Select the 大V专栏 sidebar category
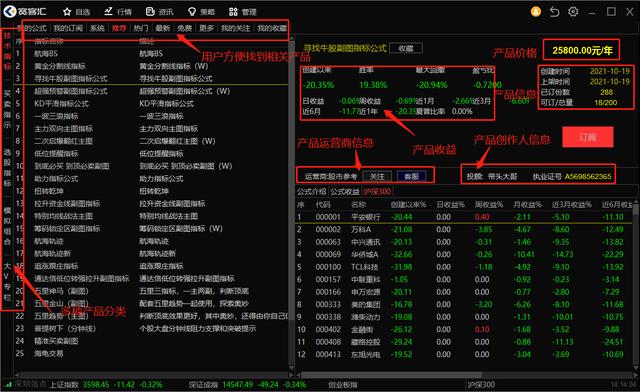This screenshot has height=392, width=640. pos(7,282)
